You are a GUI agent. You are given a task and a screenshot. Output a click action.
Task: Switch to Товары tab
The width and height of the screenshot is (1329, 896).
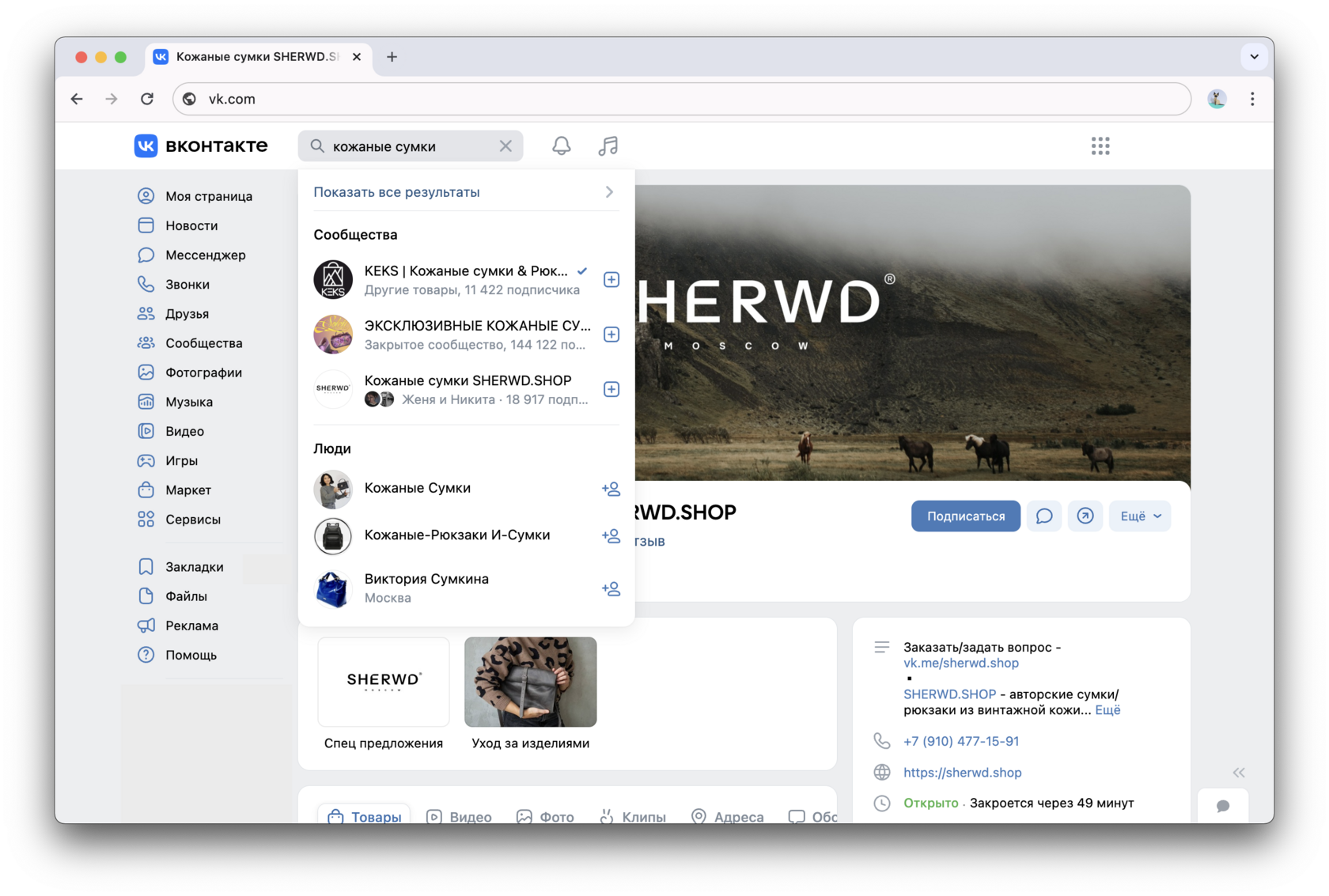(x=365, y=816)
